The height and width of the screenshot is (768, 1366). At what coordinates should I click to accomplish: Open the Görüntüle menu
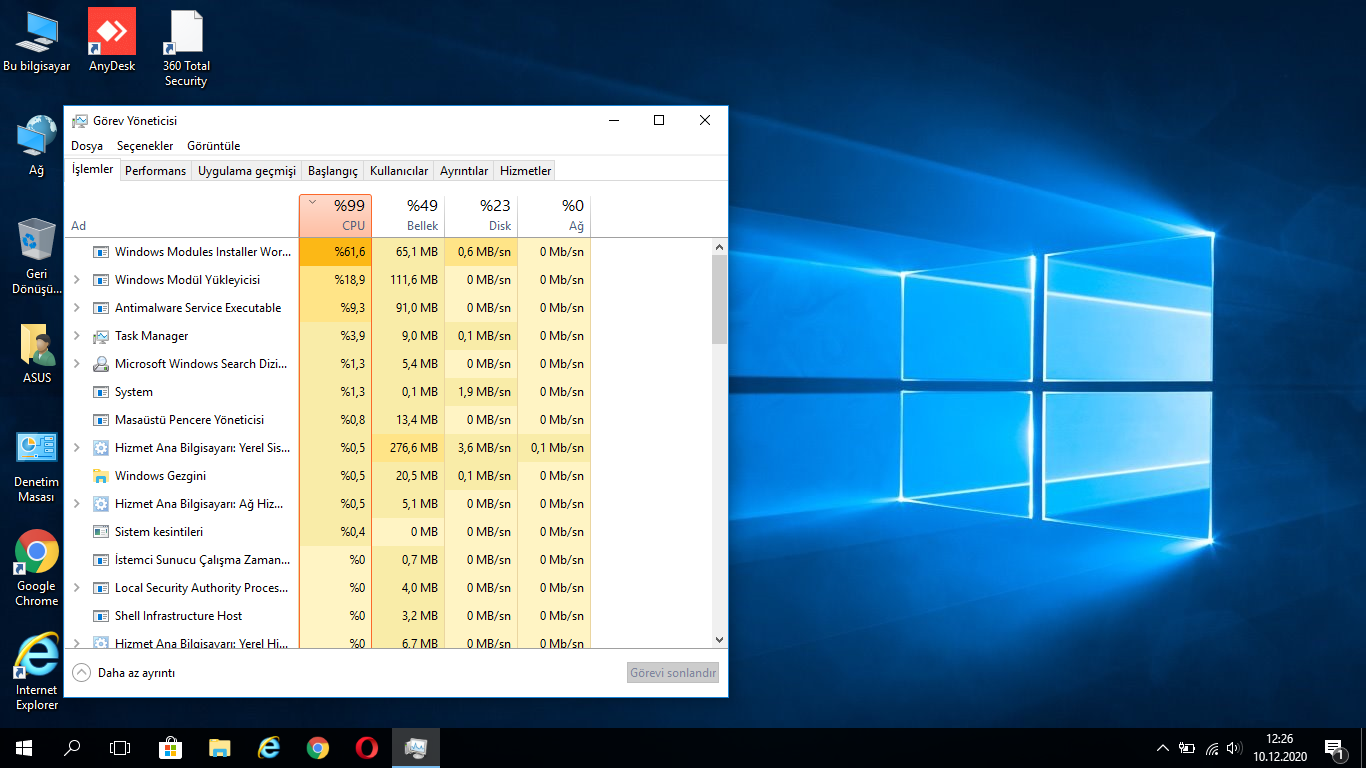pyautogui.click(x=214, y=146)
